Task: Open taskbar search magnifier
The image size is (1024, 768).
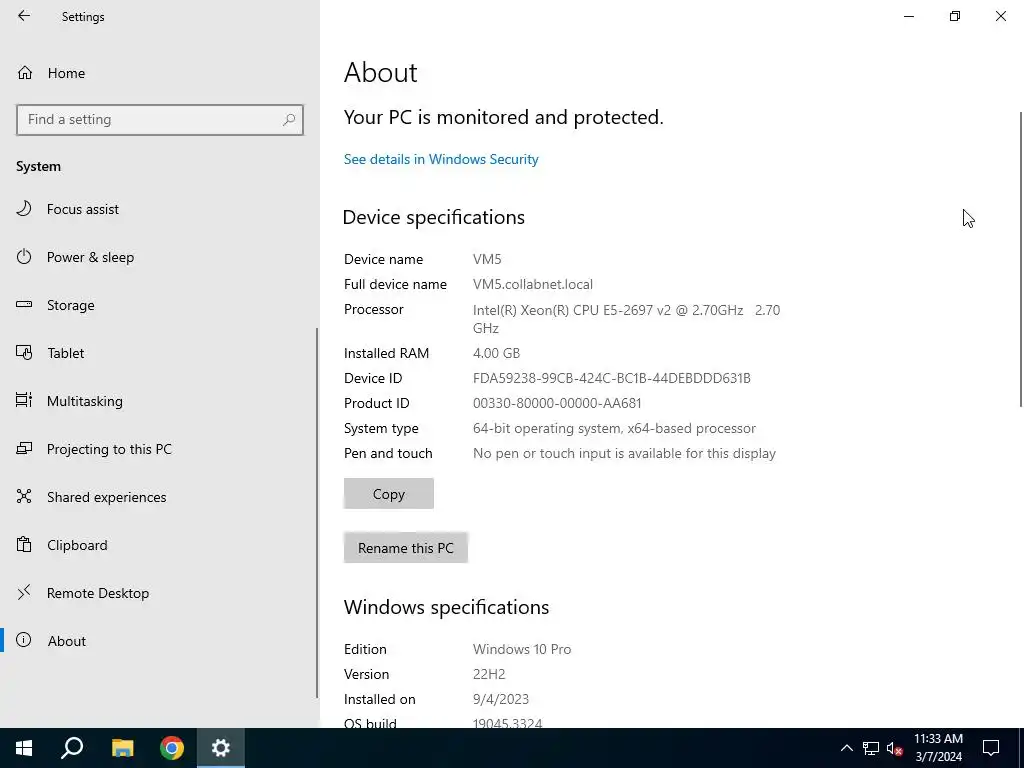Action: coord(72,748)
